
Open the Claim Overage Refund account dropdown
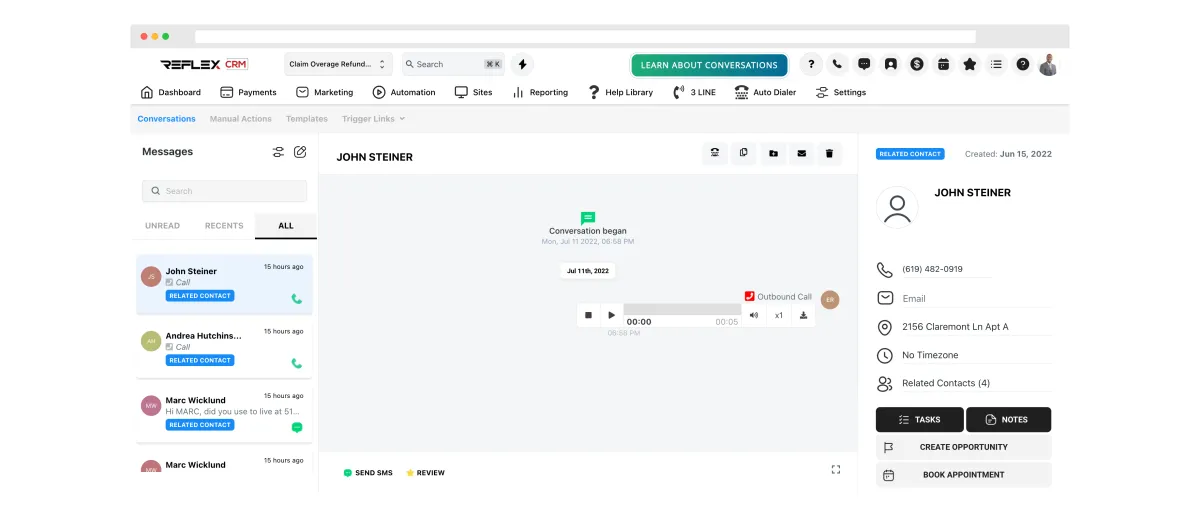coord(338,64)
